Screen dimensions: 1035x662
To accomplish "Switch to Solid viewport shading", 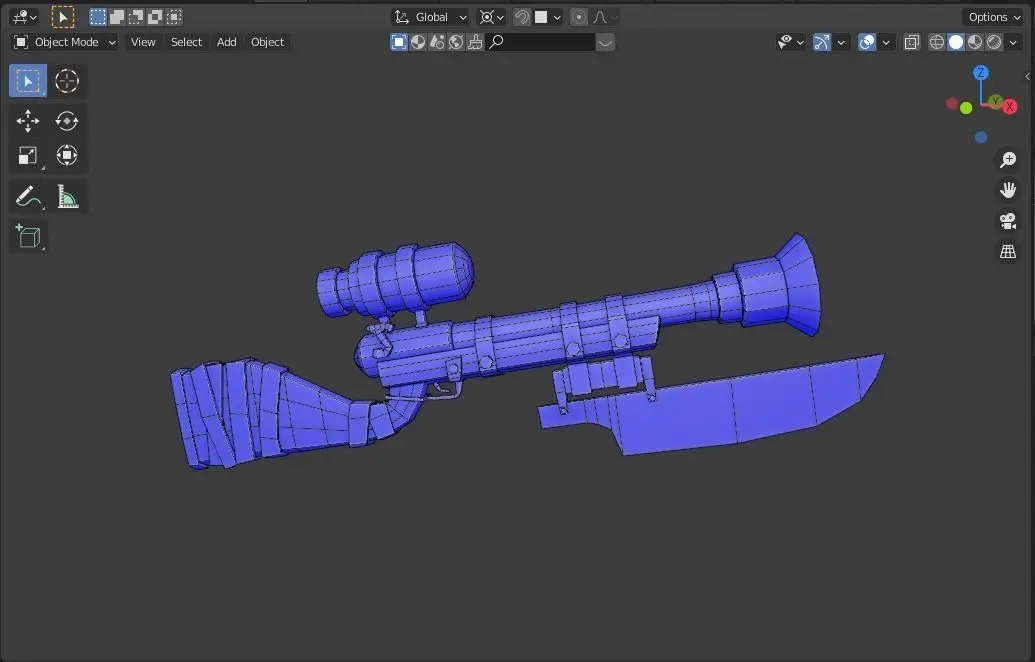I will pos(956,42).
